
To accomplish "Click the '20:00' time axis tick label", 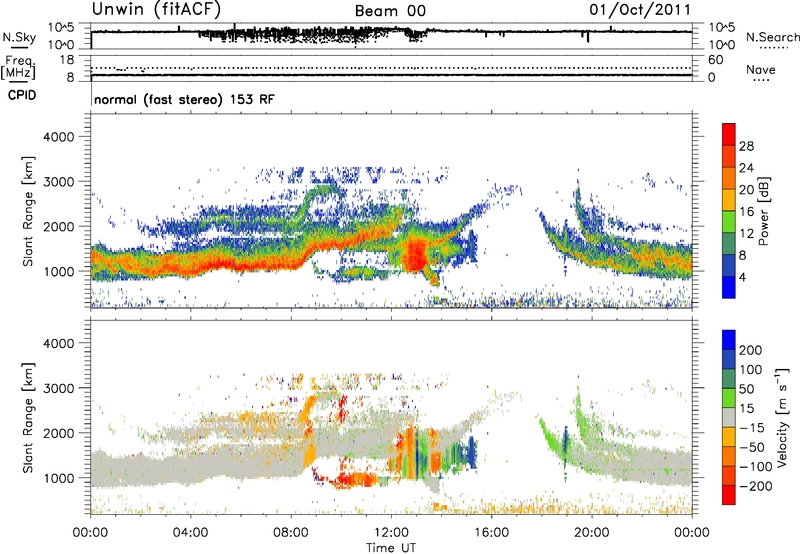I will click(591, 533).
